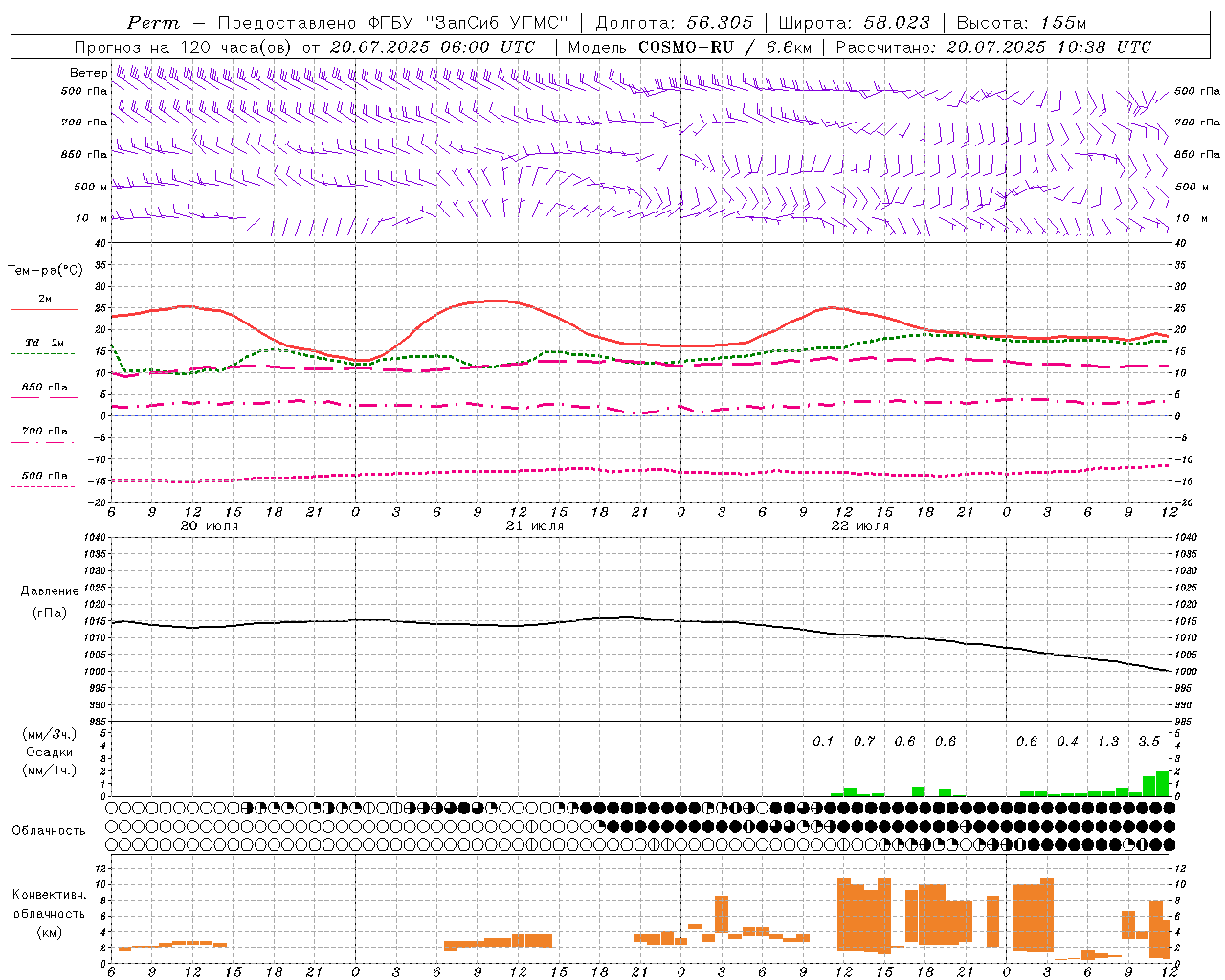Click solid red legend line under "2м"
1225x980 pixels.
tap(44, 309)
